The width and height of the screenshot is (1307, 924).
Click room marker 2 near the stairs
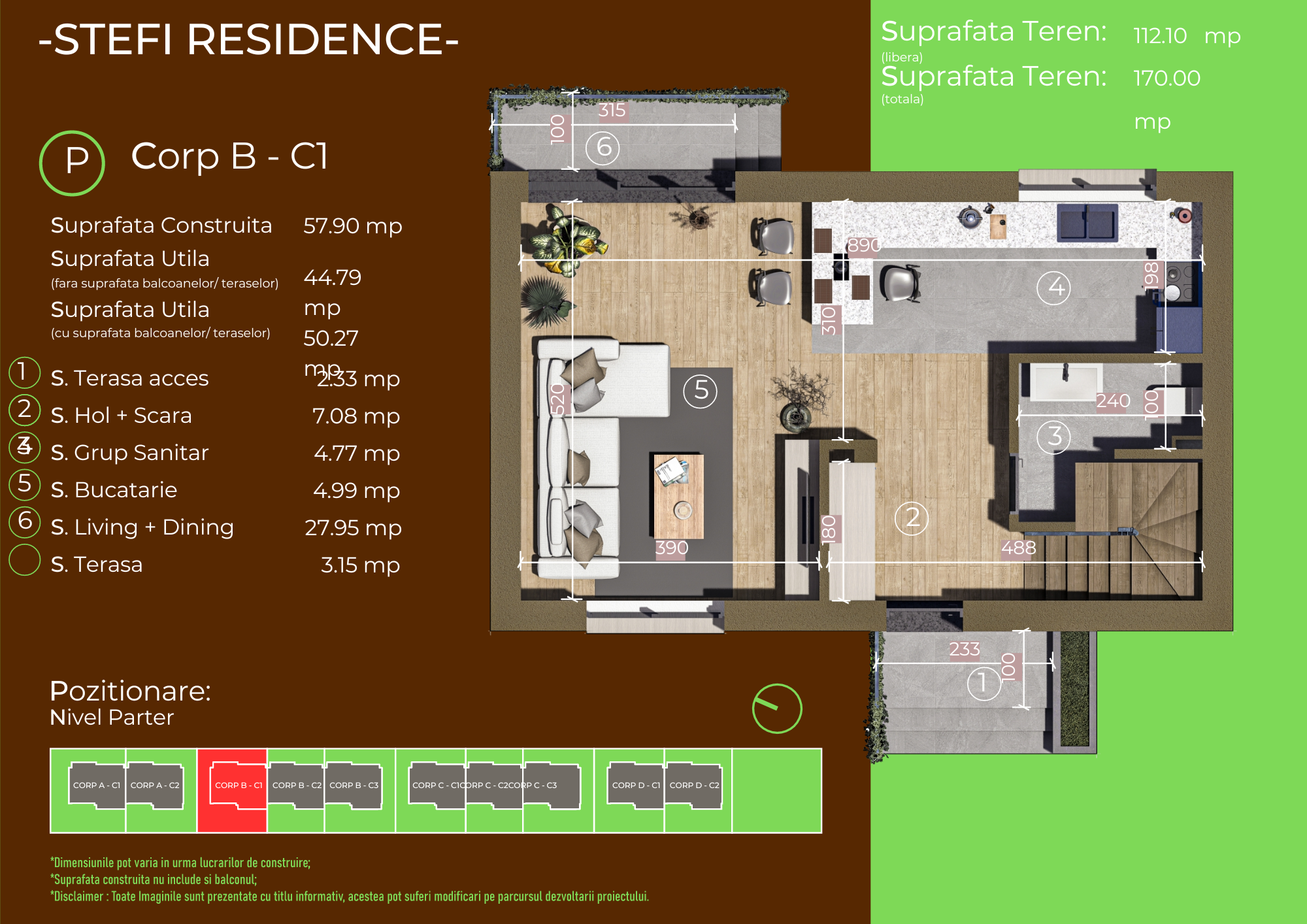911,518
